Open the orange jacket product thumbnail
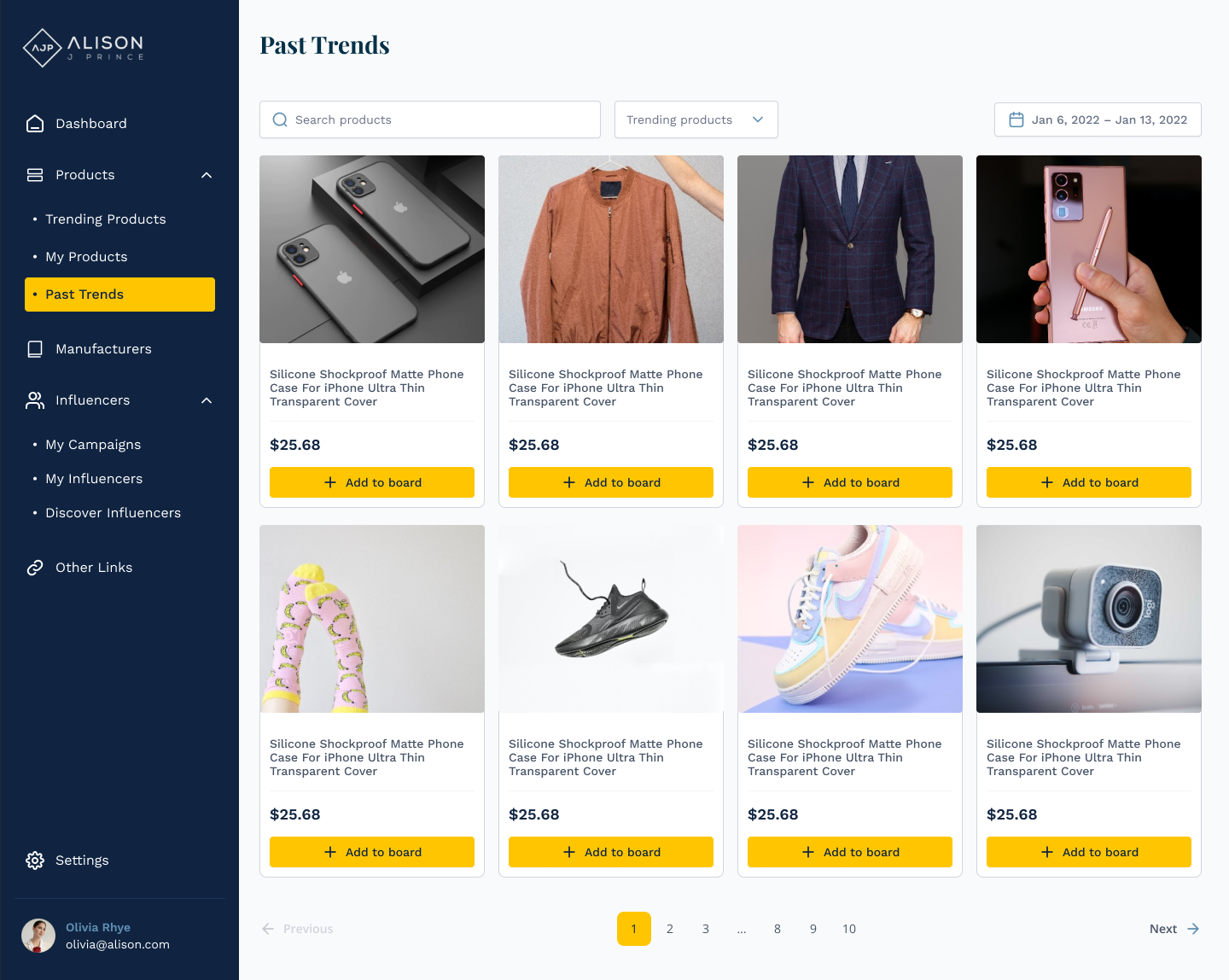The image size is (1229, 980). pos(611,249)
